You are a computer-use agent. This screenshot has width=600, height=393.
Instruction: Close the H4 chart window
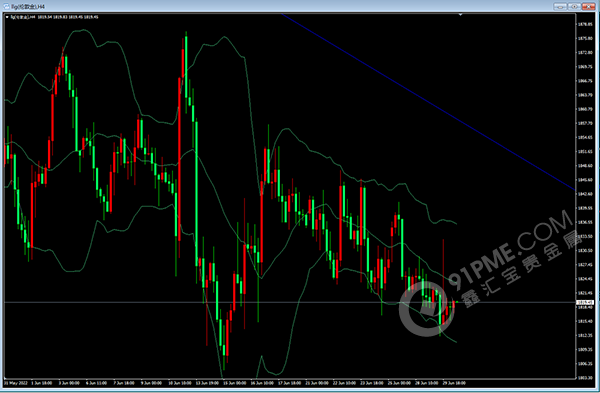(x=588, y=7)
